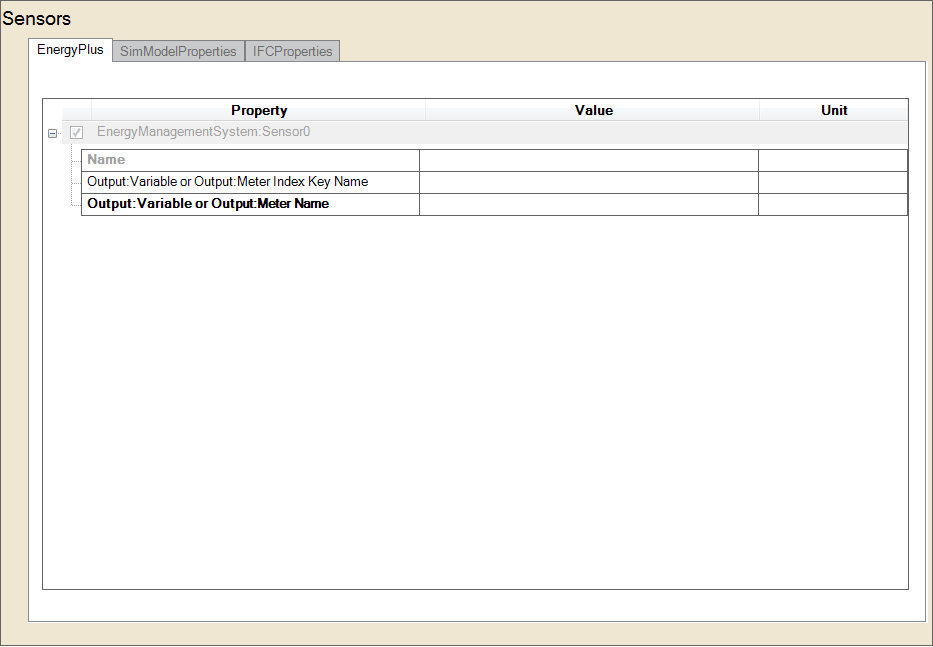Click the Property column header
This screenshot has width=933, height=647.
click(x=259, y=110)
